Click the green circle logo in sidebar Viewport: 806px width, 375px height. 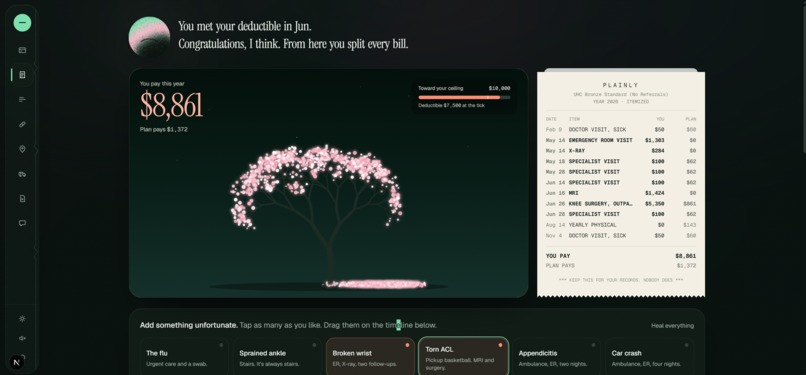[x=22, y=23]
